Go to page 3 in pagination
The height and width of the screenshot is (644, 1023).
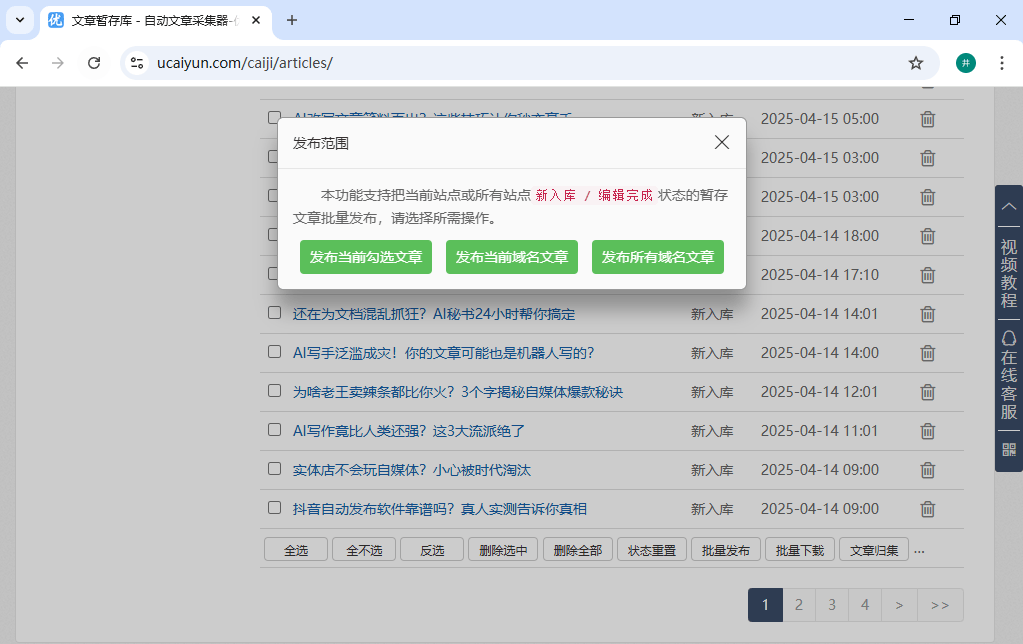point(831,604)
